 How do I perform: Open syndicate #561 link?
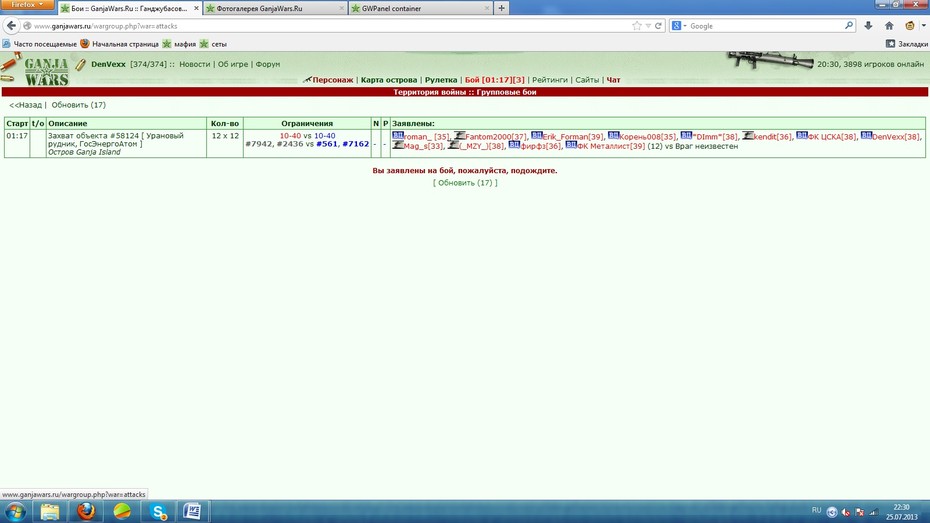pyautogui.click(x=327, y=144)
